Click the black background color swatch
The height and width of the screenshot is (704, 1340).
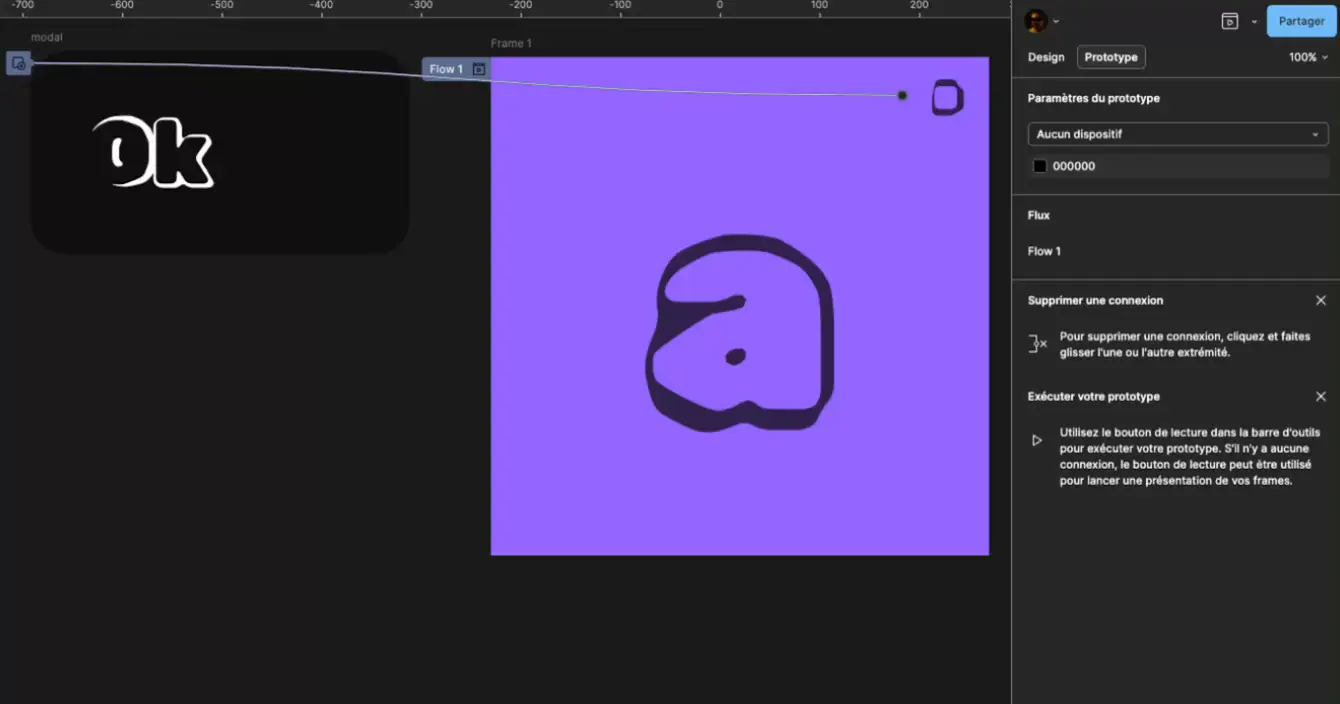(x=1040, y=166)
